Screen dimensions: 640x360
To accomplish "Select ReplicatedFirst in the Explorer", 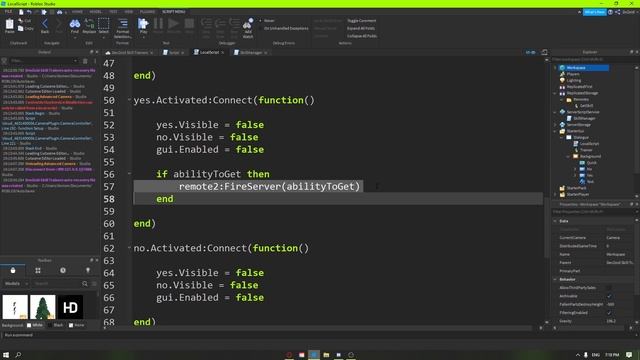I will click(x=579, y=87).
